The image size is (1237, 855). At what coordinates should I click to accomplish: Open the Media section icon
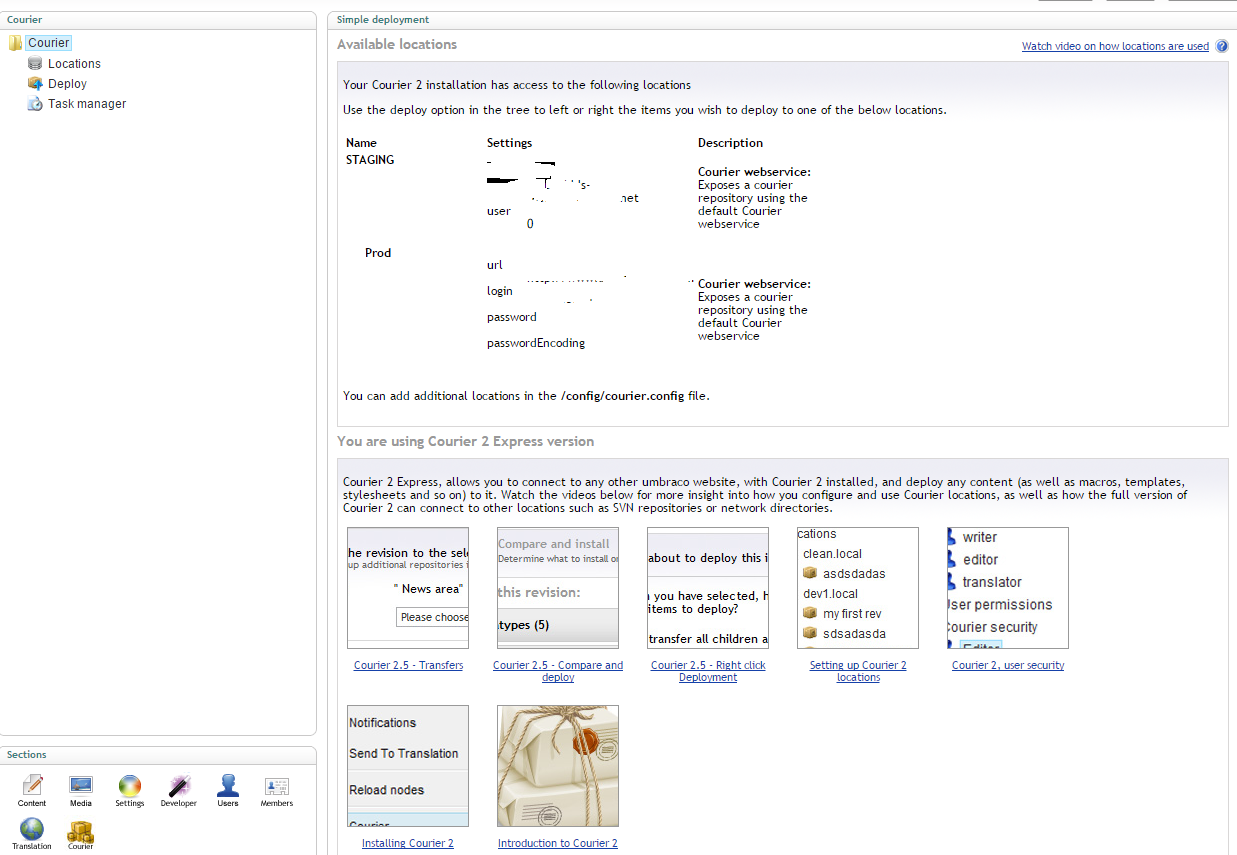click(81, 786)
